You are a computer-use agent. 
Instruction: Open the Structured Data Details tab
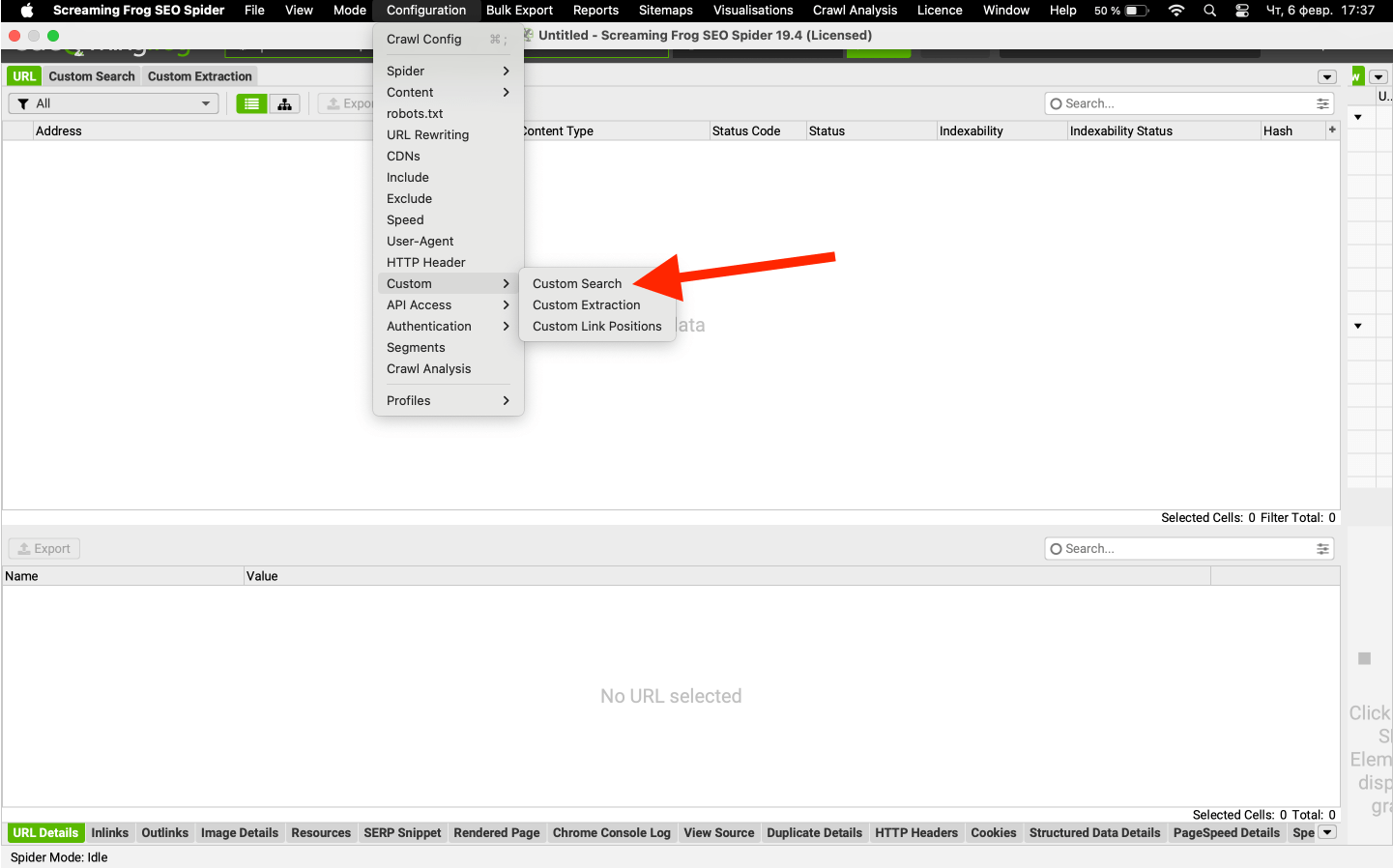(x=1094, y=832)
